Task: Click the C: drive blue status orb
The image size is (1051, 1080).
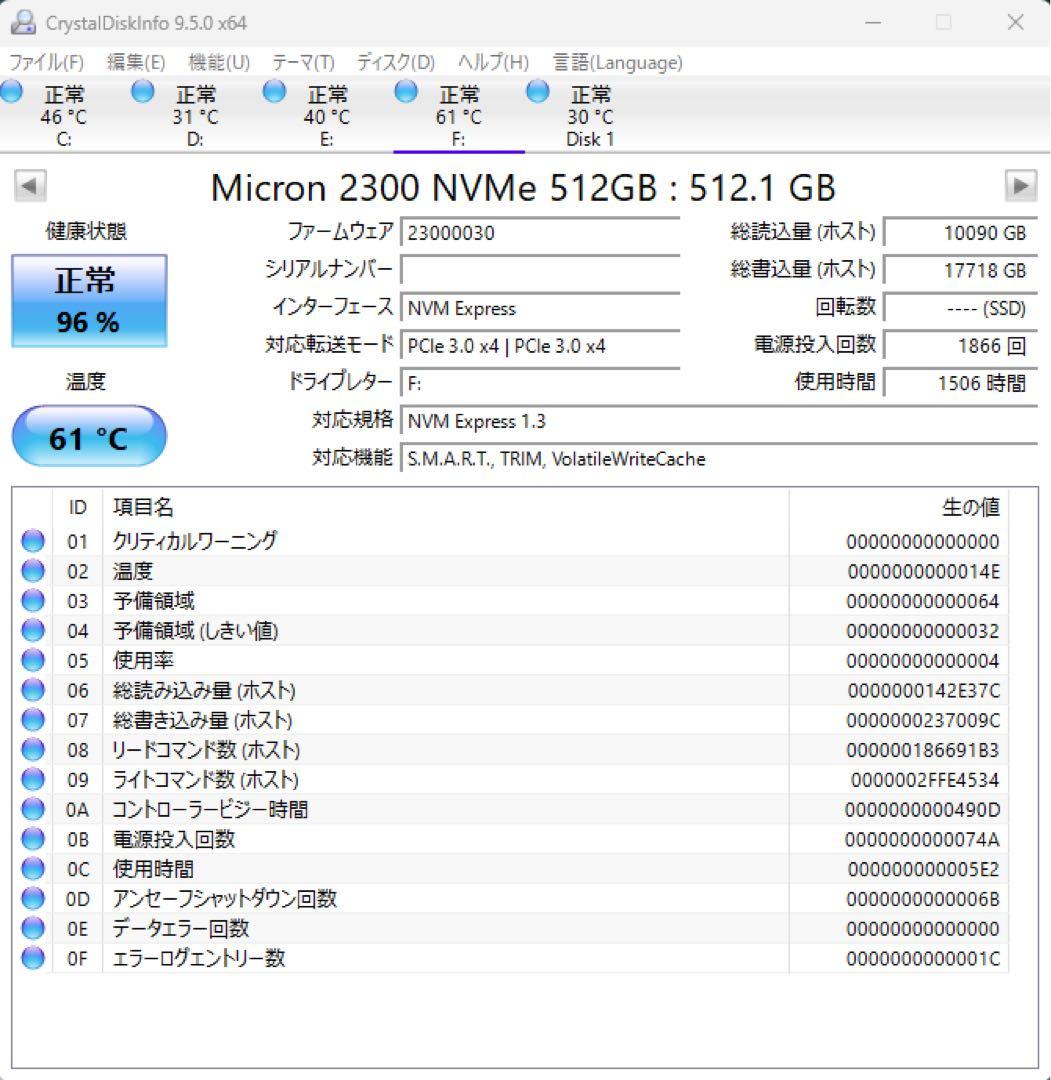Action: [x=11, y=91]
